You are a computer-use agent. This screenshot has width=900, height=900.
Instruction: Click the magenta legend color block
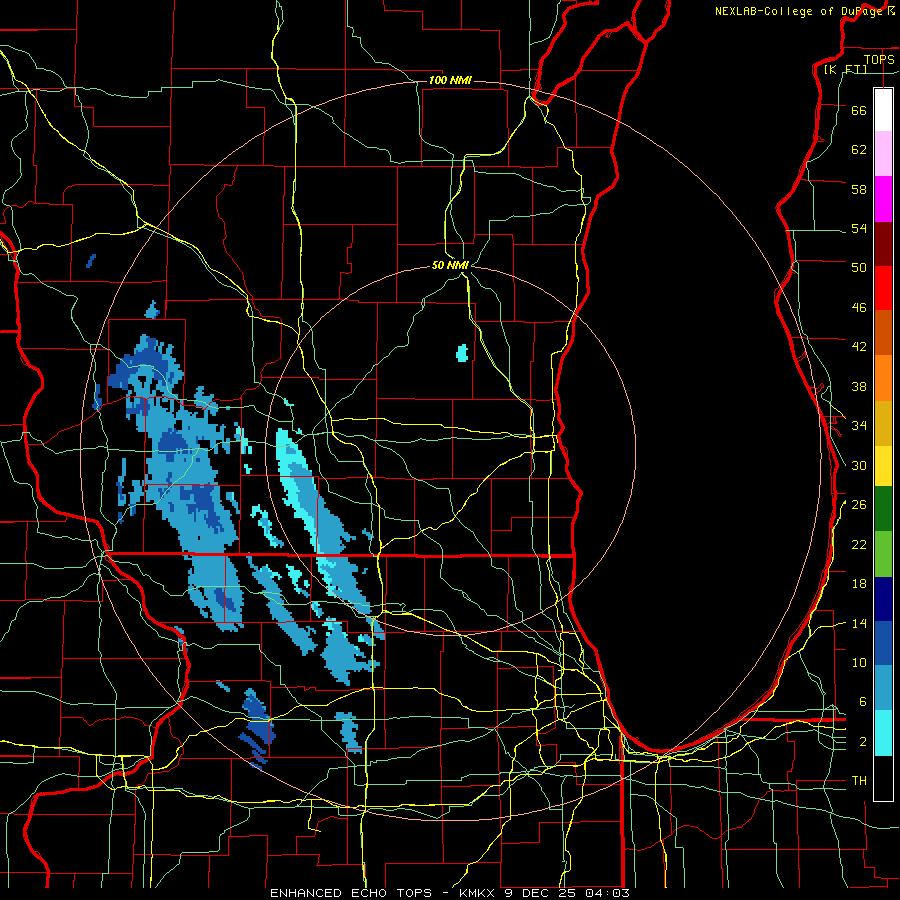(883, 199)
